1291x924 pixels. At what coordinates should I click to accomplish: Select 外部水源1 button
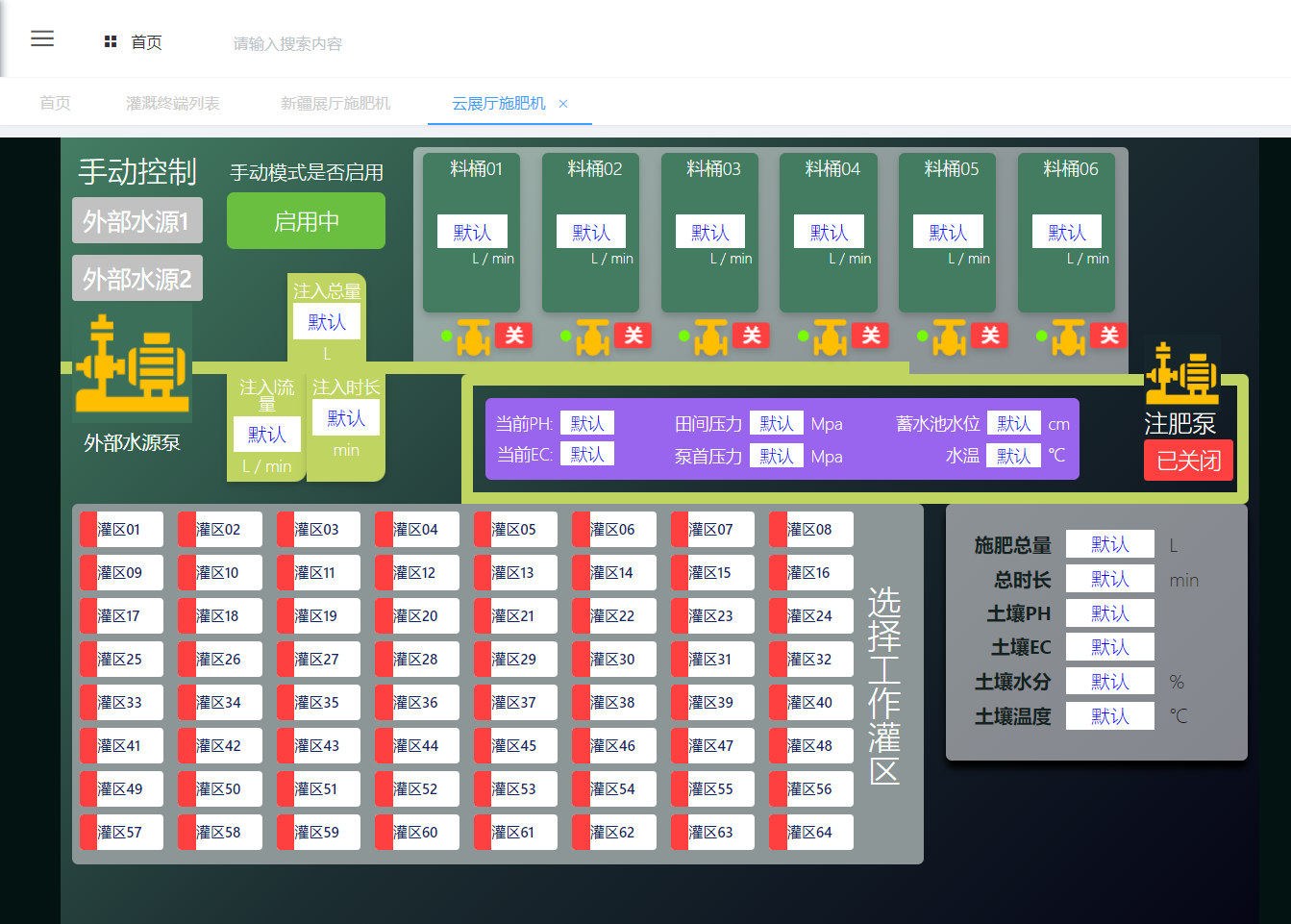coord(137,221)
